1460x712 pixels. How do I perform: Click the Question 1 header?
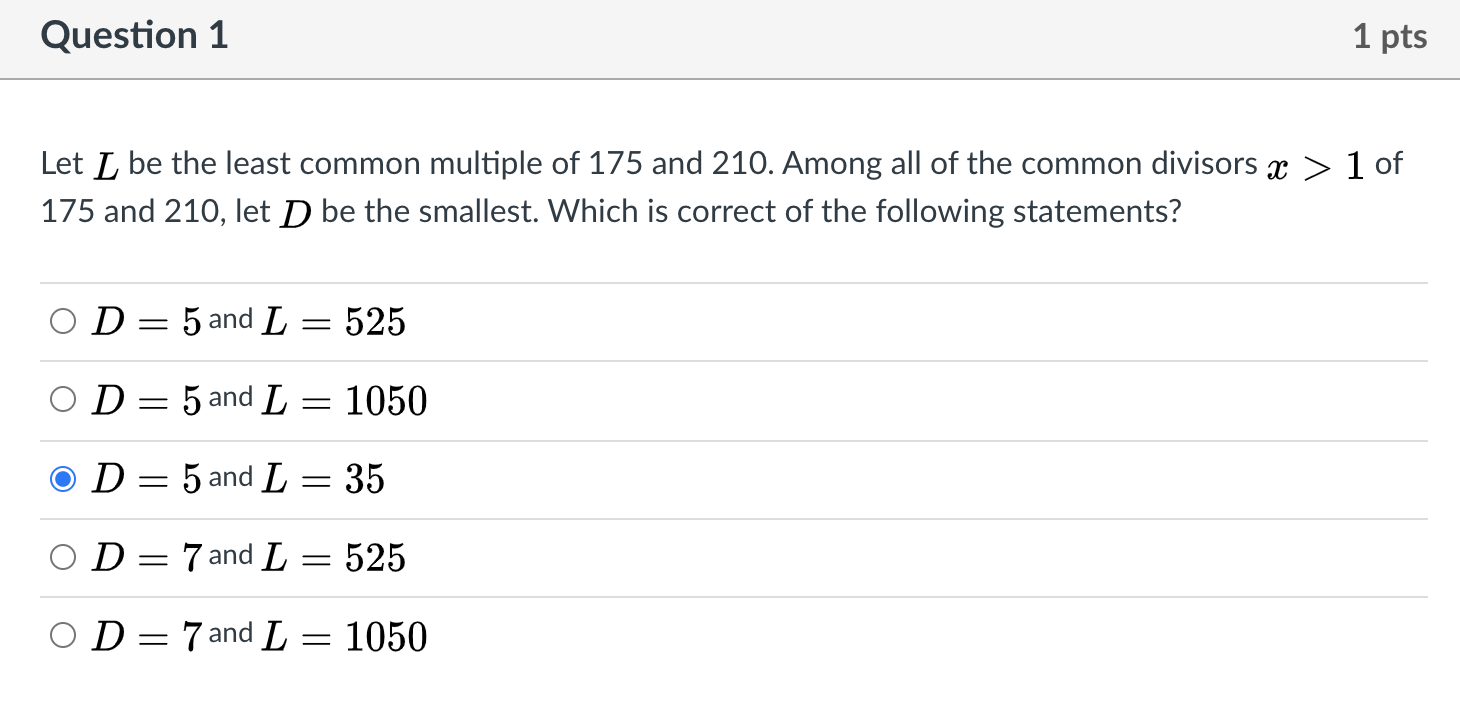tap(134, 35)
